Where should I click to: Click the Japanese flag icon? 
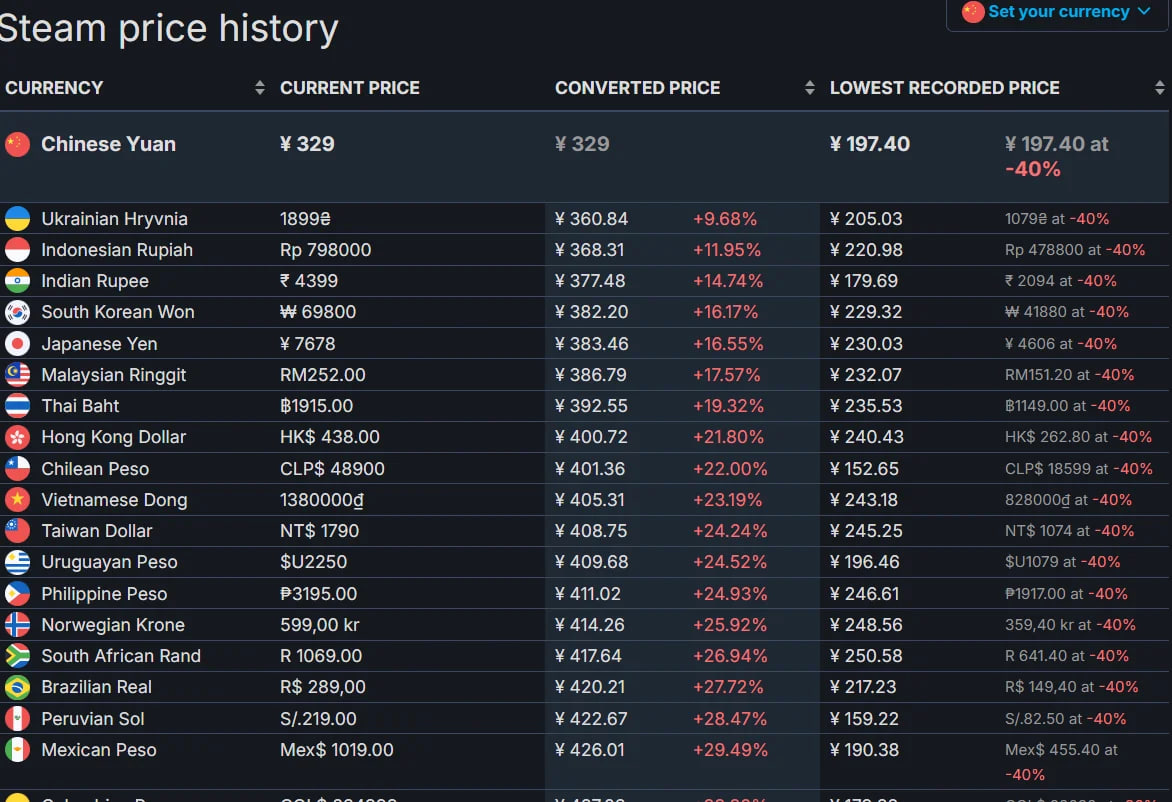pos(17,344)
